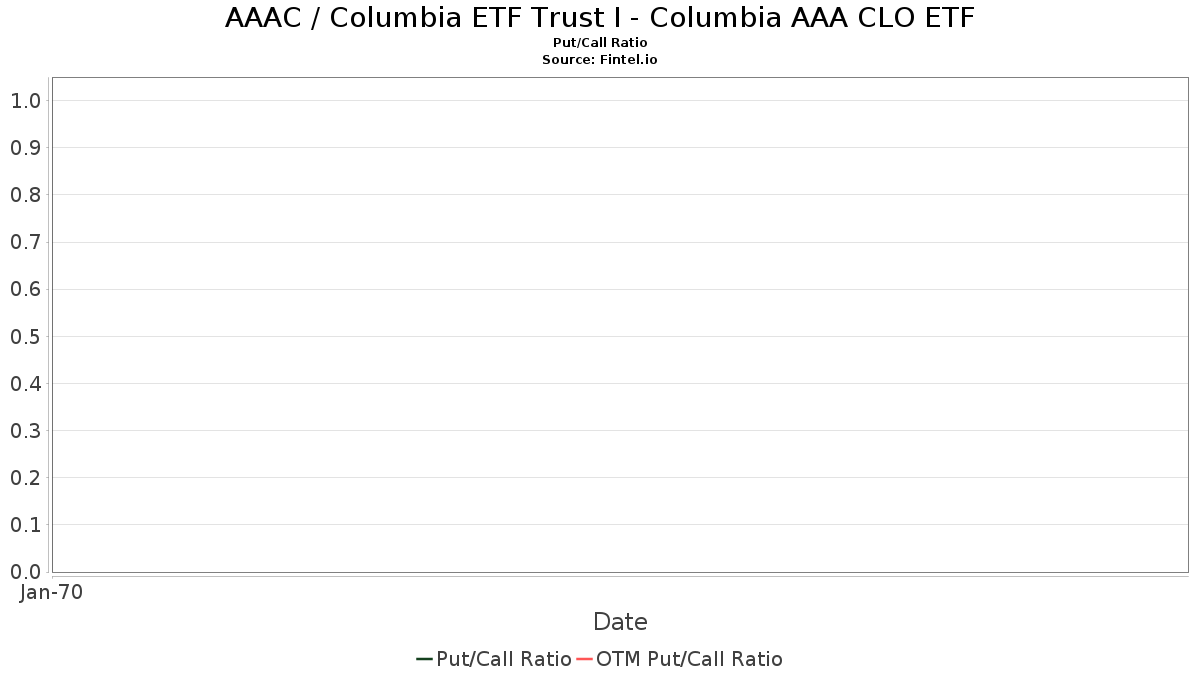Click the 0.9 y-axis label
This screenshot has height=675, width=1200.
tap(26, 148)
